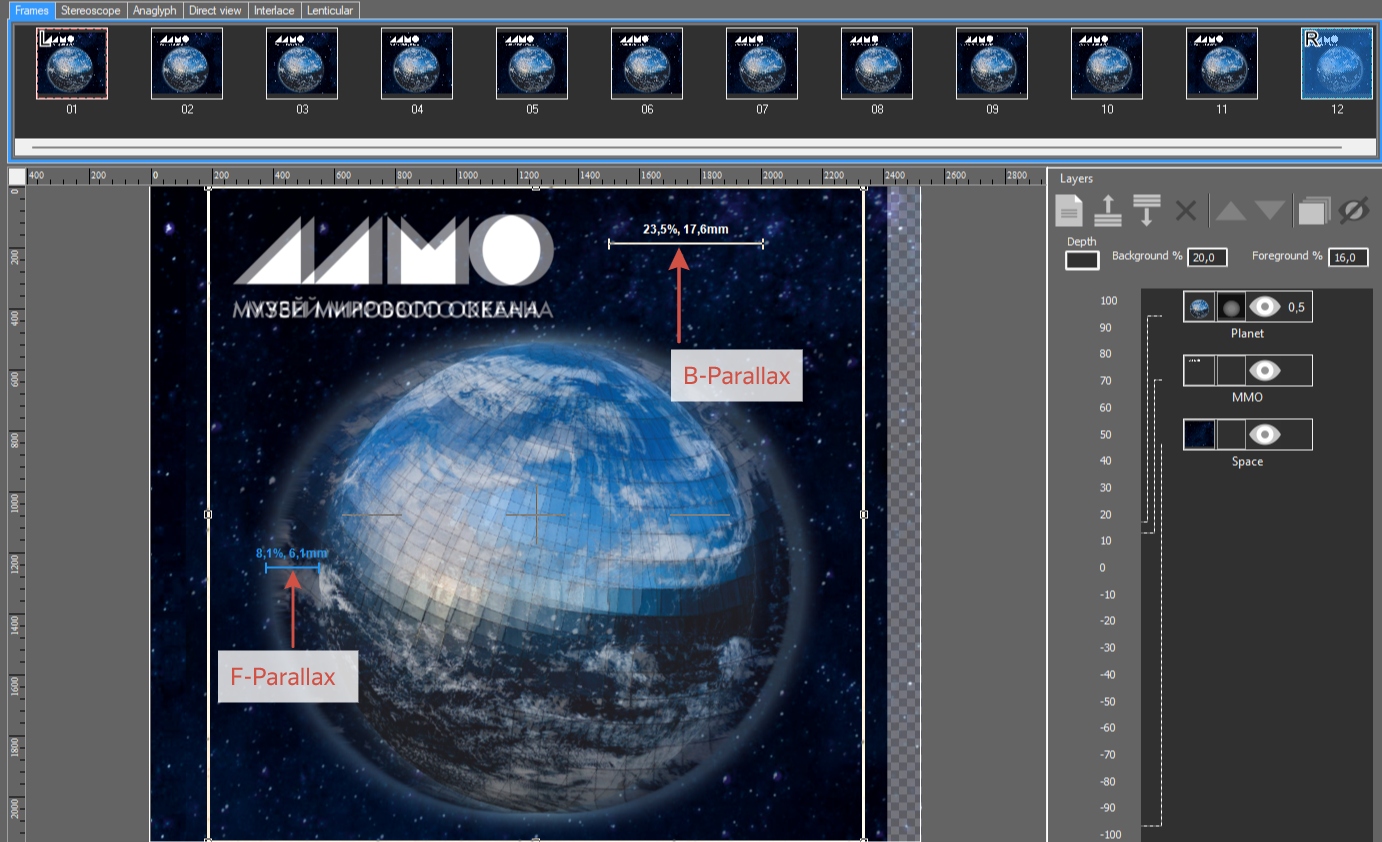Open the Anaglyph tab
The height and width of the screenshot is (842, 1382).
(154, 10)
